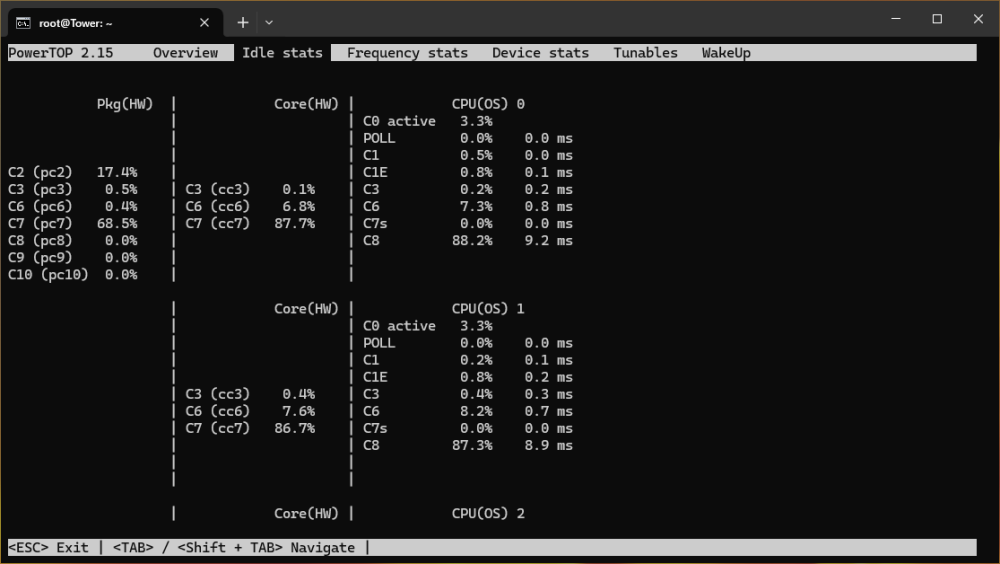The image size is (1000, 564).
Task: Click the C7 (cc7) 87.7% value
Action: click(x=295, y=224)
